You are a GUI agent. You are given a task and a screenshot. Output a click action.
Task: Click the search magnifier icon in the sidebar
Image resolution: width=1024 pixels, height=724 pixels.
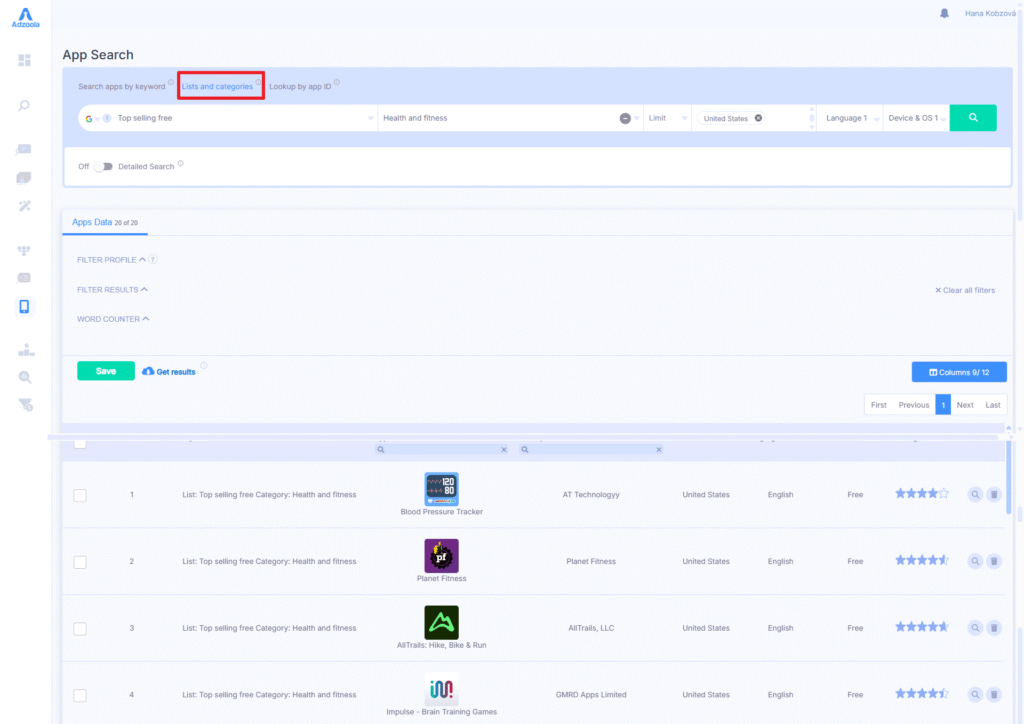[25, 105]
